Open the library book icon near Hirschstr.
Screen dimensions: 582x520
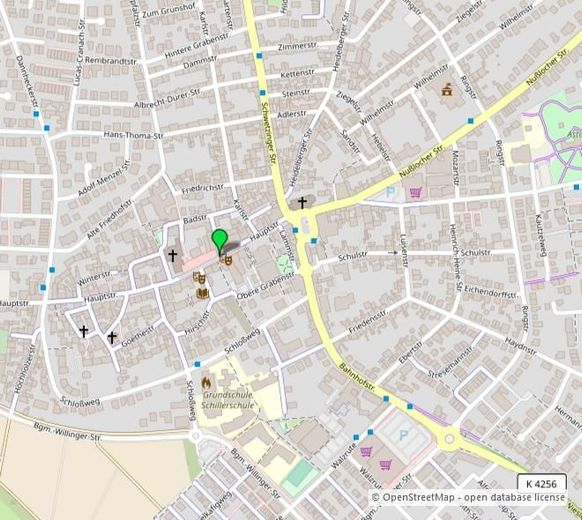pos(203,294)
